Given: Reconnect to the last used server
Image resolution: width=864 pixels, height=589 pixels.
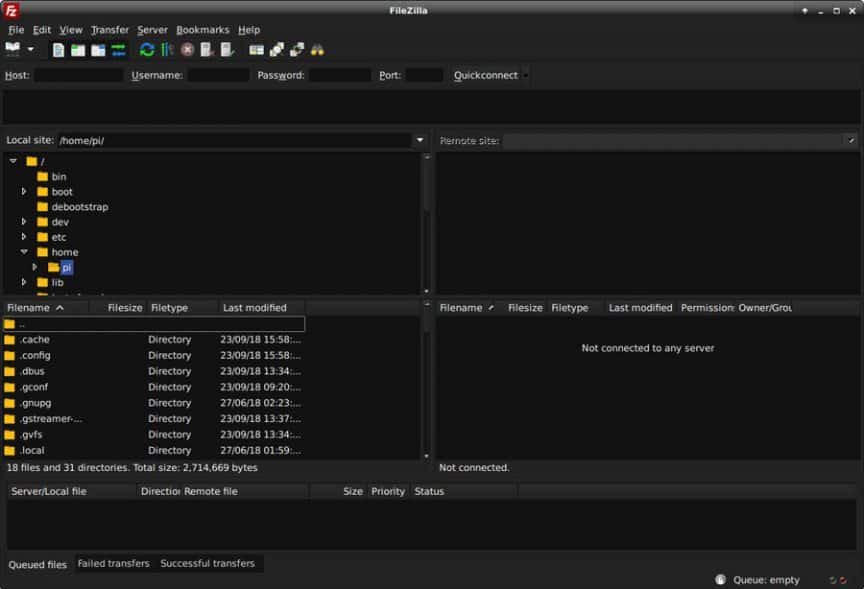Looking at the screenshot, I should point(226,49).
